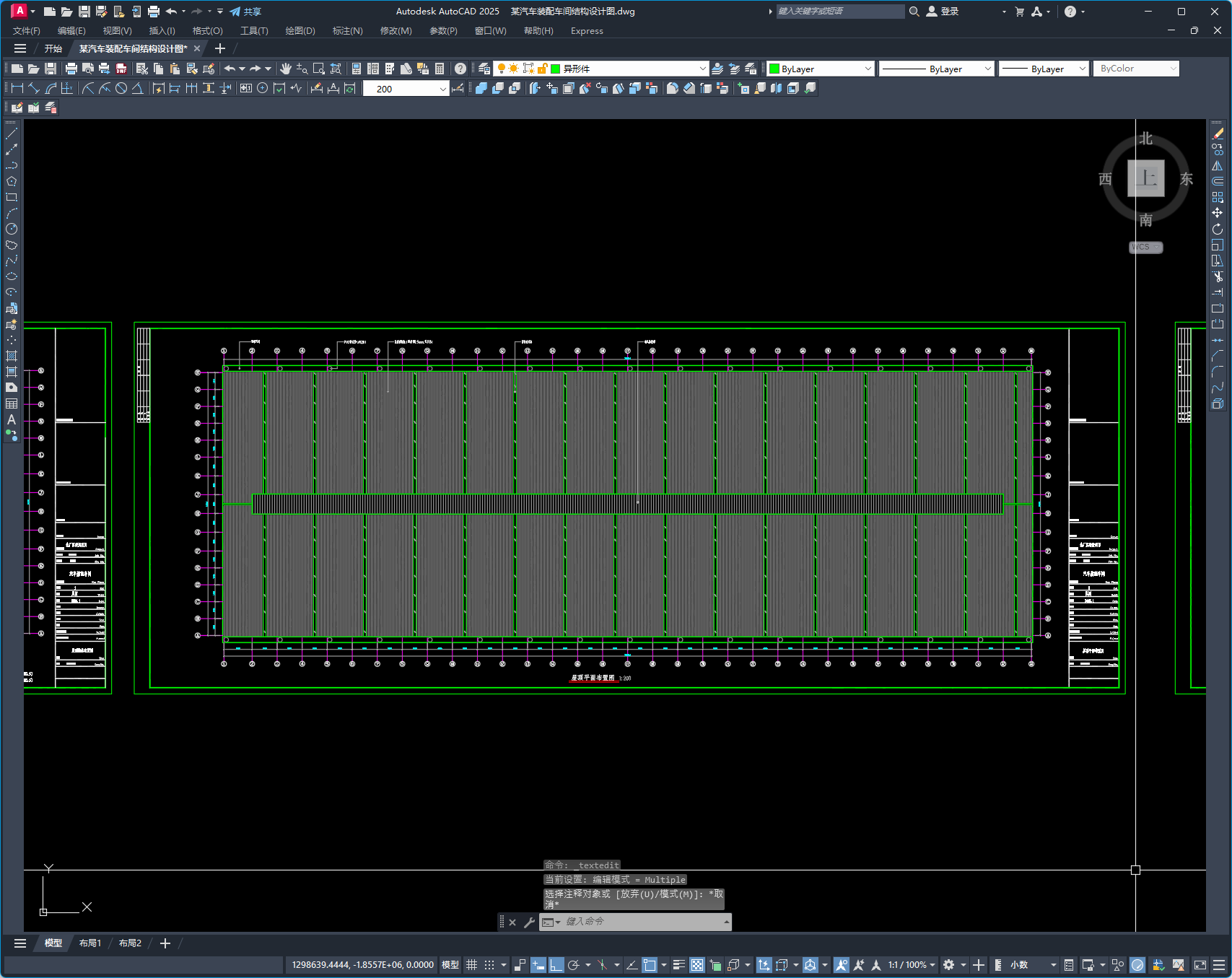Open the Express menu
The height and width of the screenshot is (978, 1232).
(x=587, y=31)
